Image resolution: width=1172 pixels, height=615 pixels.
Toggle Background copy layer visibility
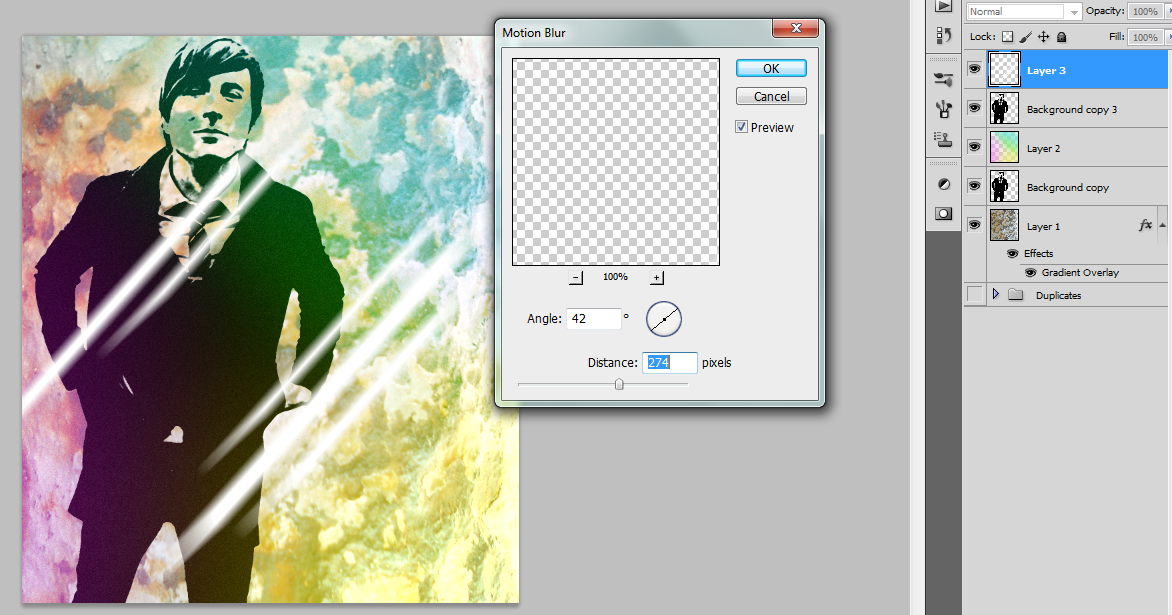(975, 185)
